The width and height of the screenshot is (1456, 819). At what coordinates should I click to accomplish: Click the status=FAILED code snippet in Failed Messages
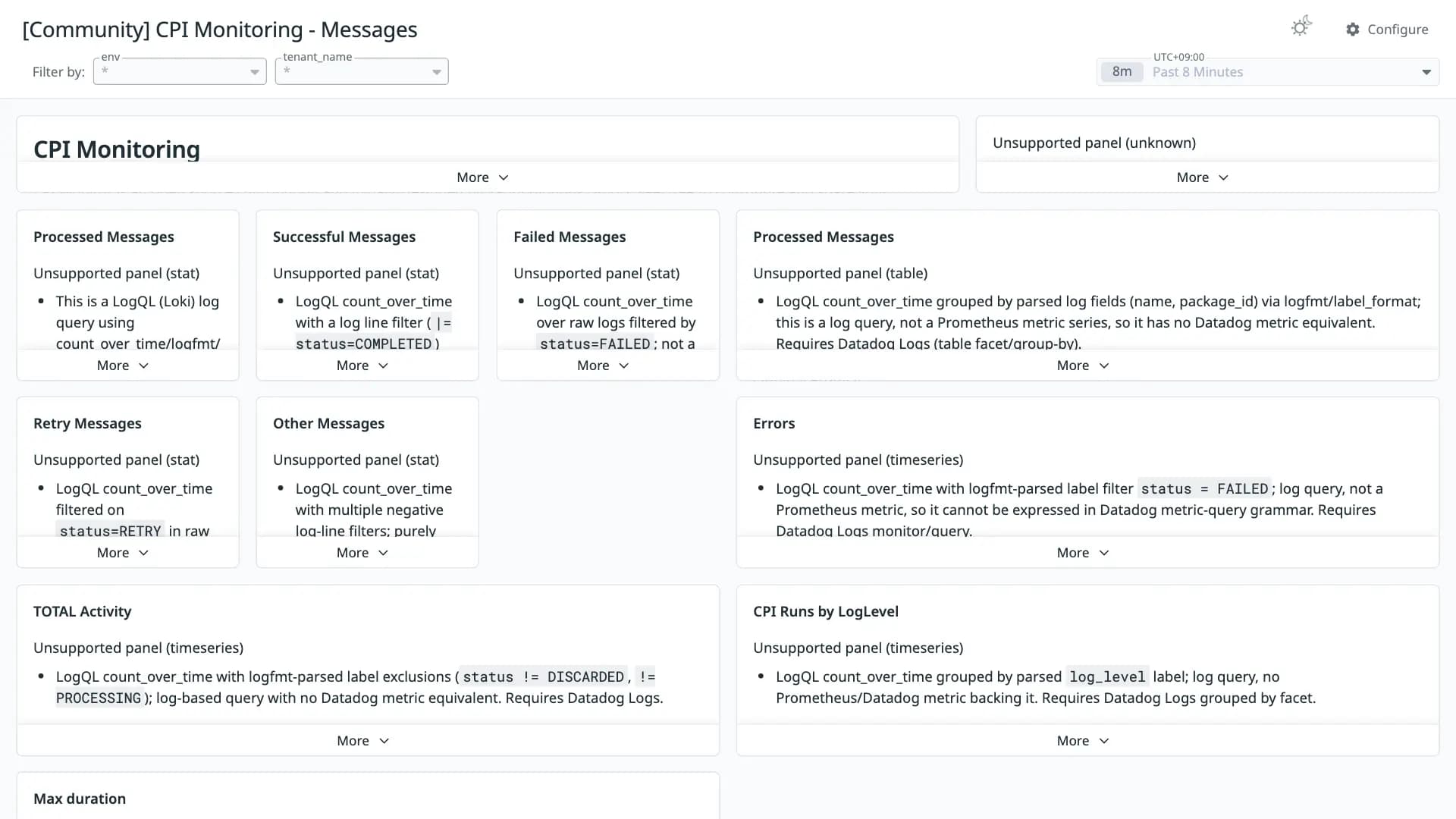(x=595, y=344)
